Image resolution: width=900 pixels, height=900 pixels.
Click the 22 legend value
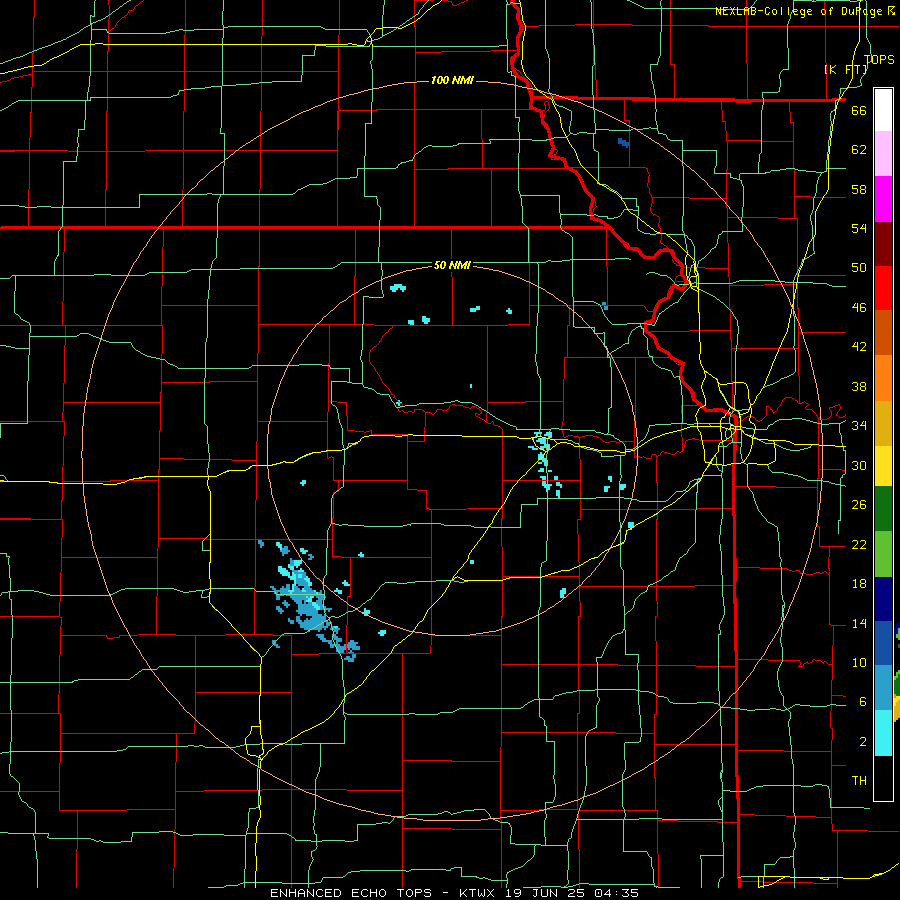[x=859, y=544]
